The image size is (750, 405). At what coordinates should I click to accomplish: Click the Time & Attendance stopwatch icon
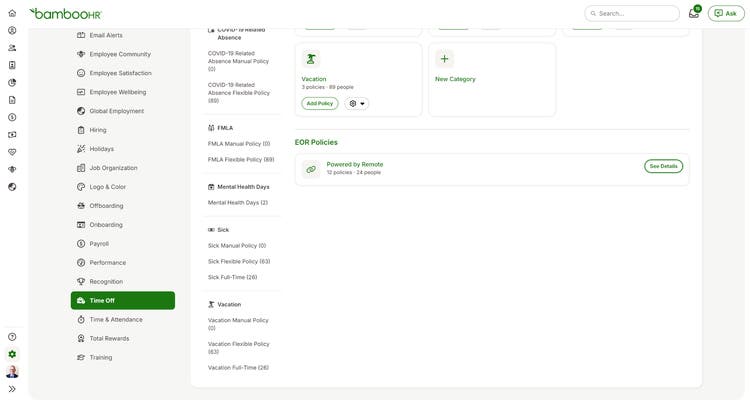pos(81,319)
